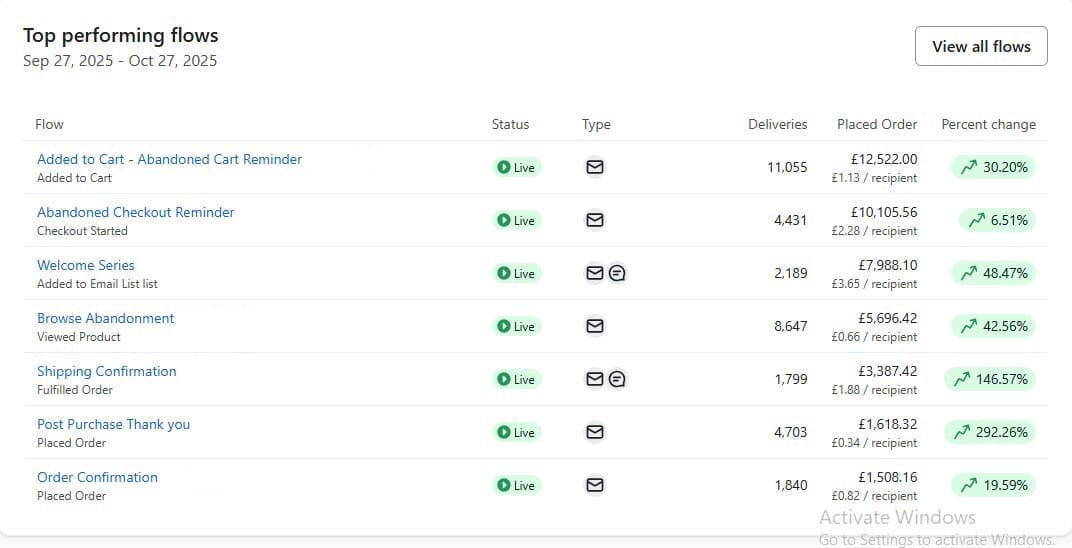Click the Percent change column header
The image size is (1072, 548).
coord(988,124)
